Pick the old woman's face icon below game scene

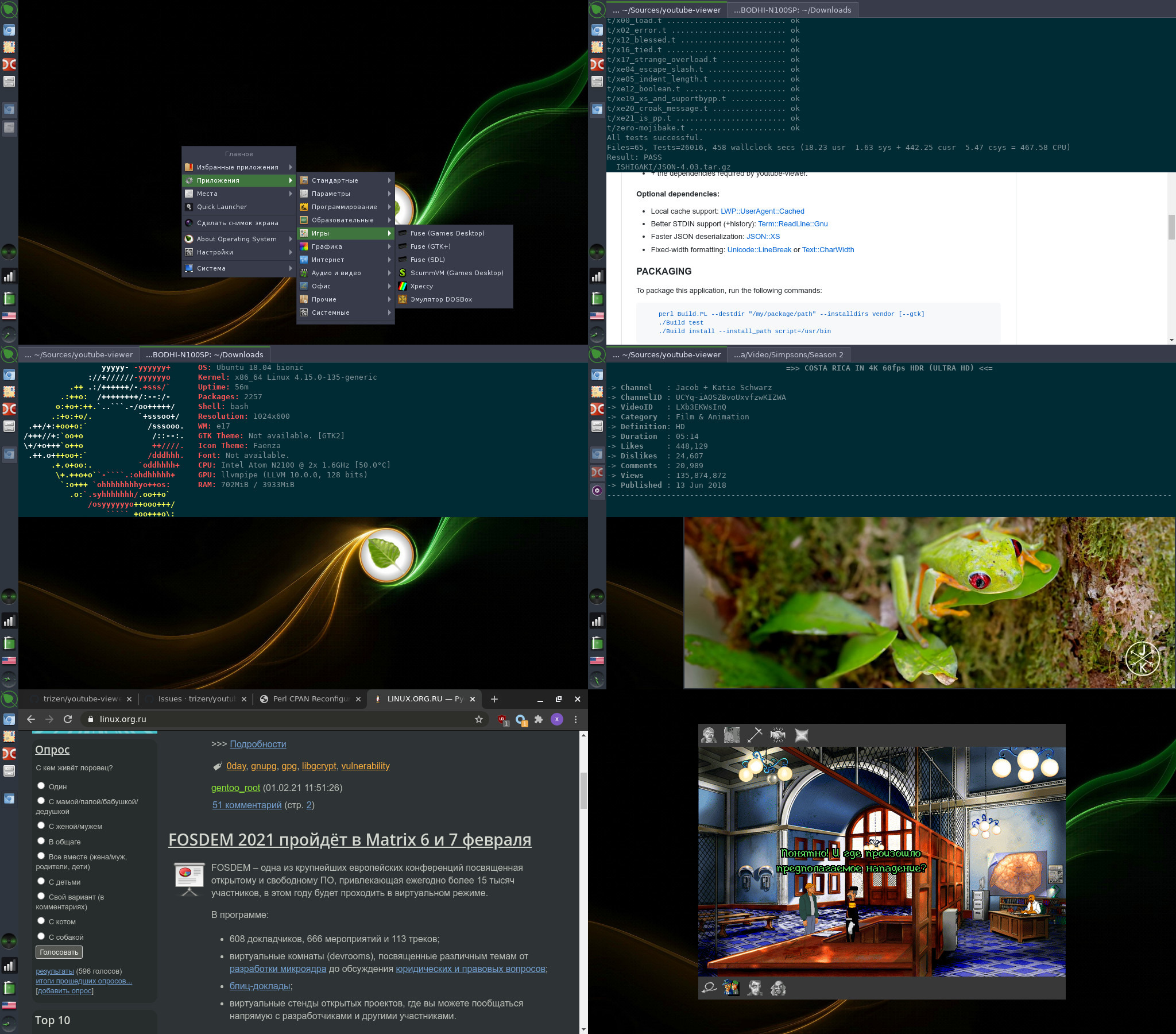(x=778, y=988)
